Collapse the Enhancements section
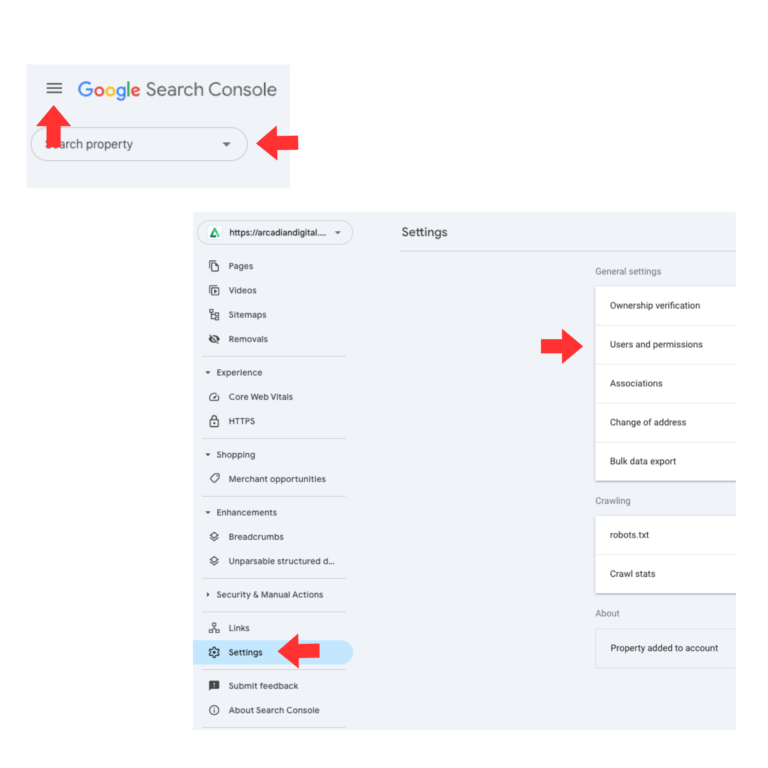 [208, 513]
